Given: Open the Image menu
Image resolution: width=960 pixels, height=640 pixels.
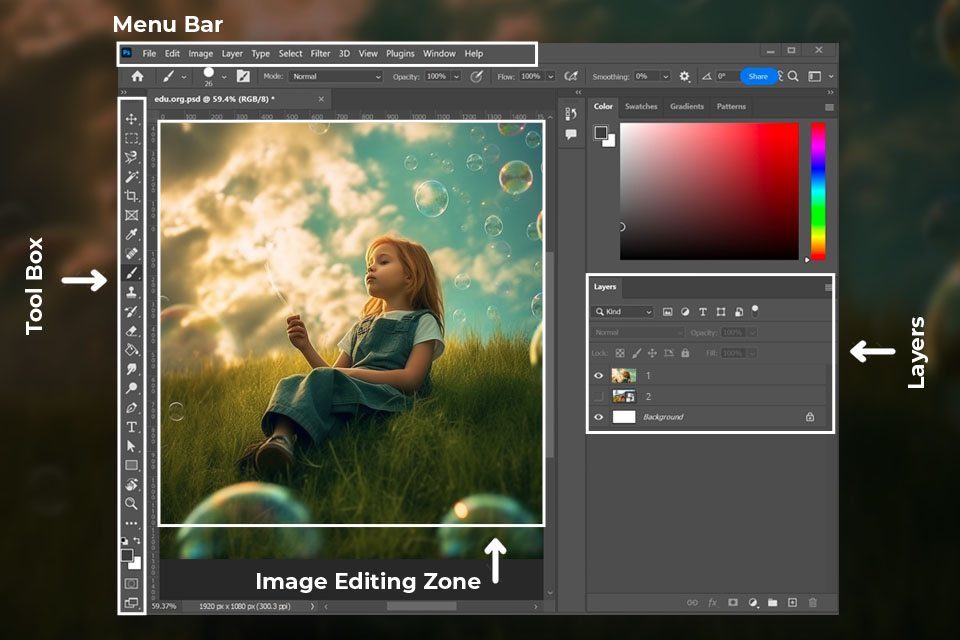Looking at the screenshot, I should point(201,53).
